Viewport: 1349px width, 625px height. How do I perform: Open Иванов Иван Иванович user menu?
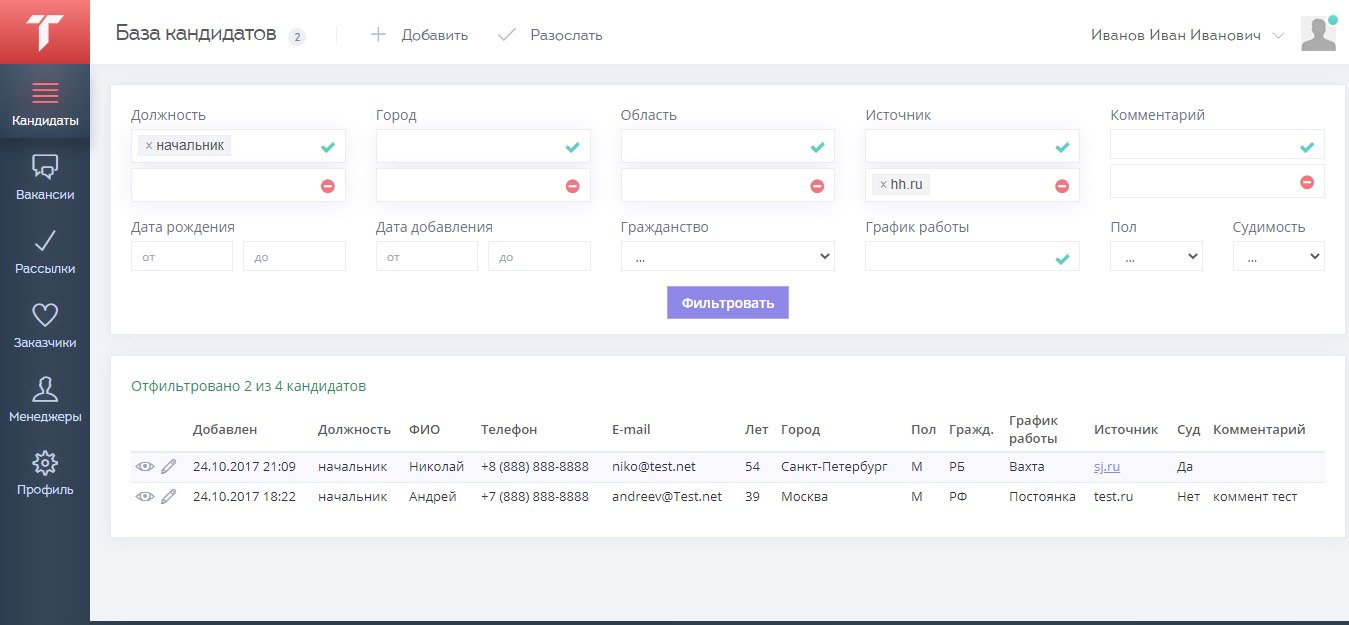pos(1187,35)
